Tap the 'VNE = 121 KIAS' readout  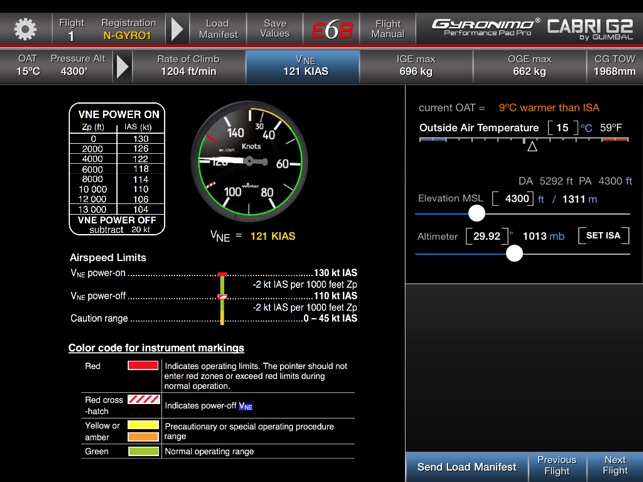253,236
